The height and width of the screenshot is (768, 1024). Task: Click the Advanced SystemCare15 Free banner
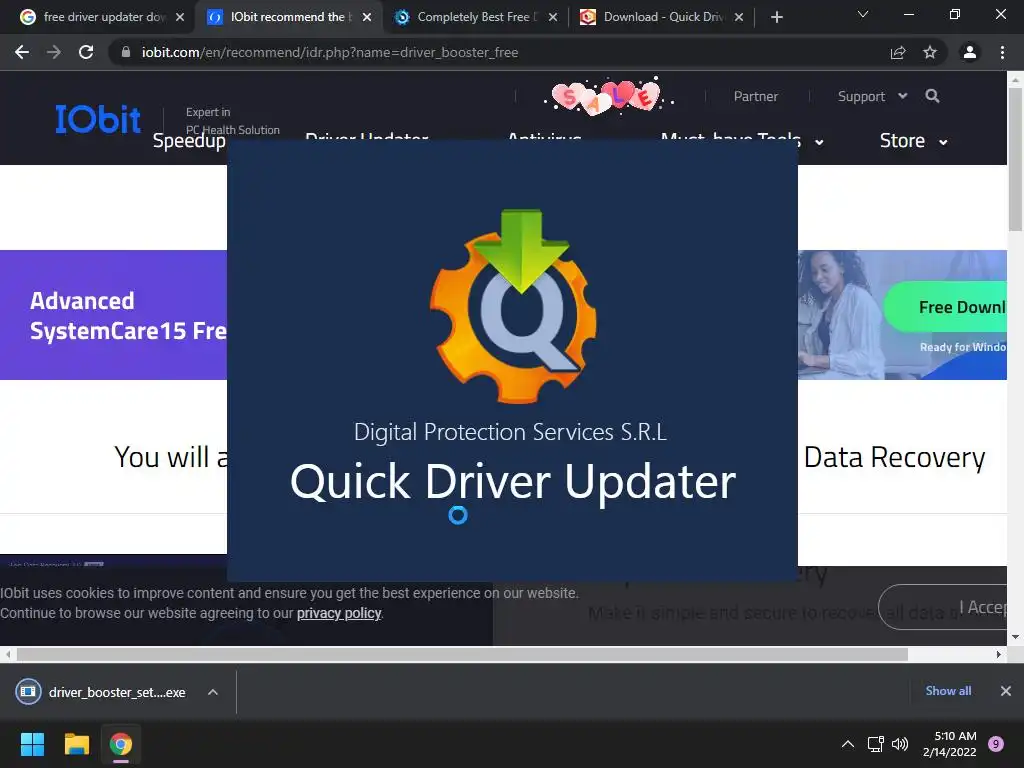tap(114, 315)
